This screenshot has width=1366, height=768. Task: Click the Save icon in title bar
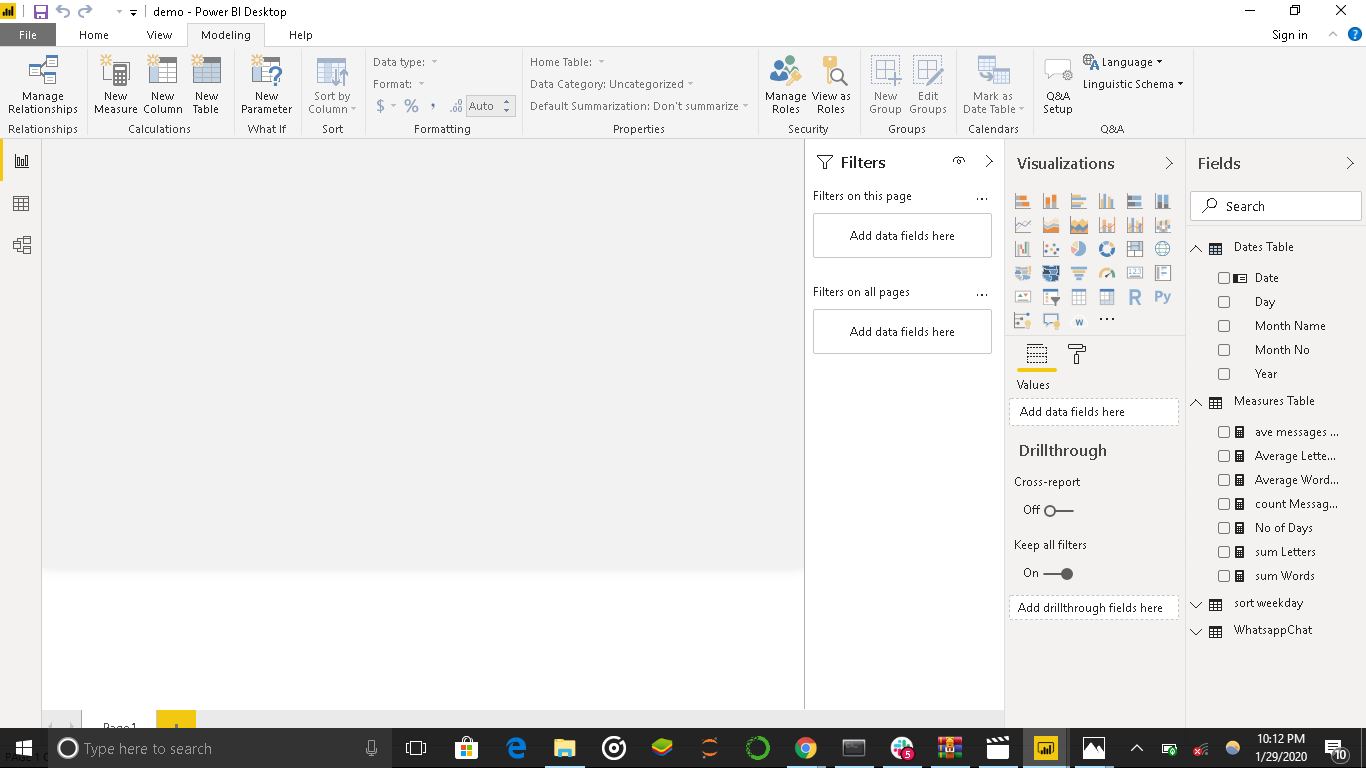point(41,12)
